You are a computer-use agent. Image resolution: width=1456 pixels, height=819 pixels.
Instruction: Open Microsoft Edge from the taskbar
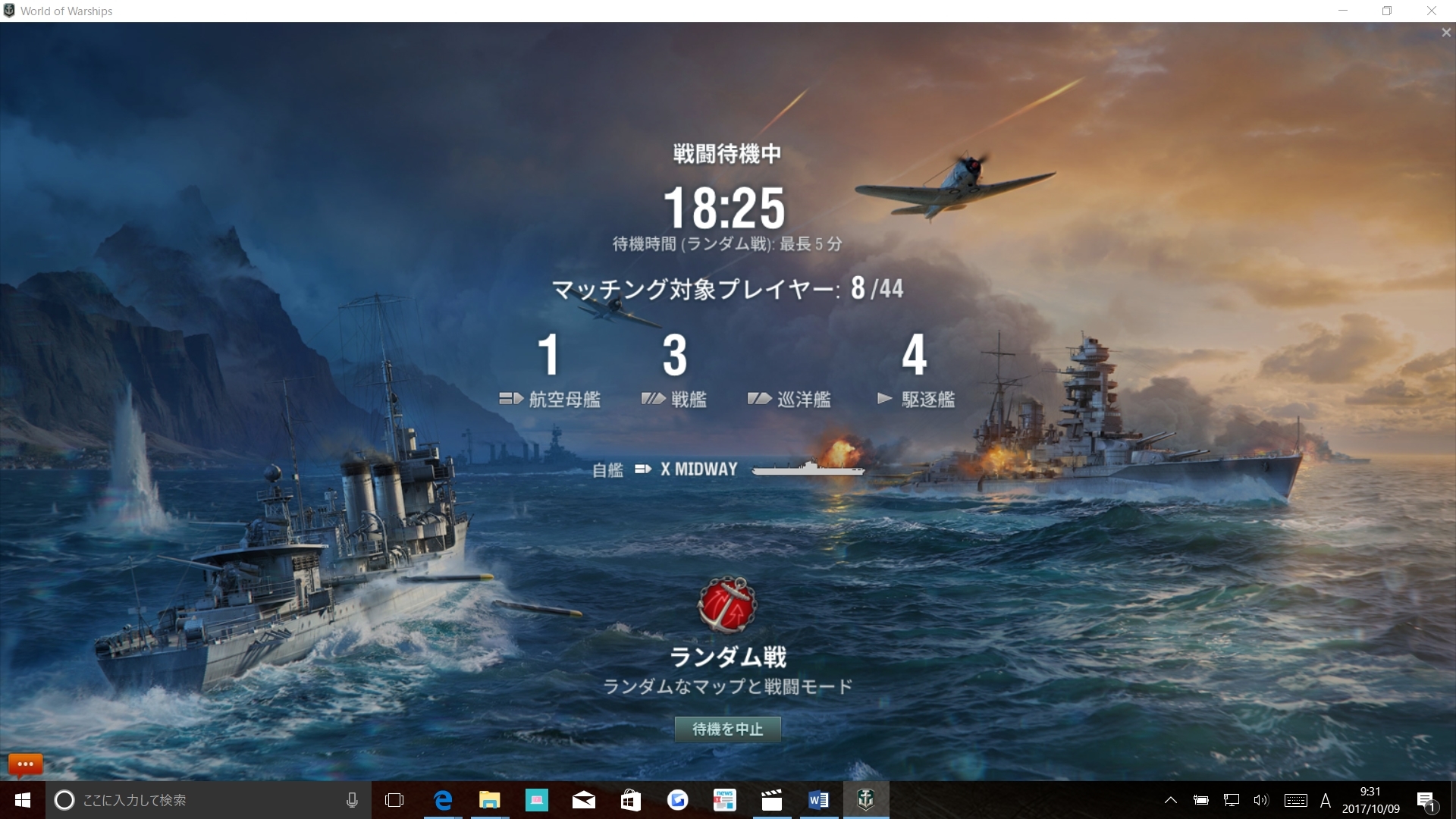(442, 800)
